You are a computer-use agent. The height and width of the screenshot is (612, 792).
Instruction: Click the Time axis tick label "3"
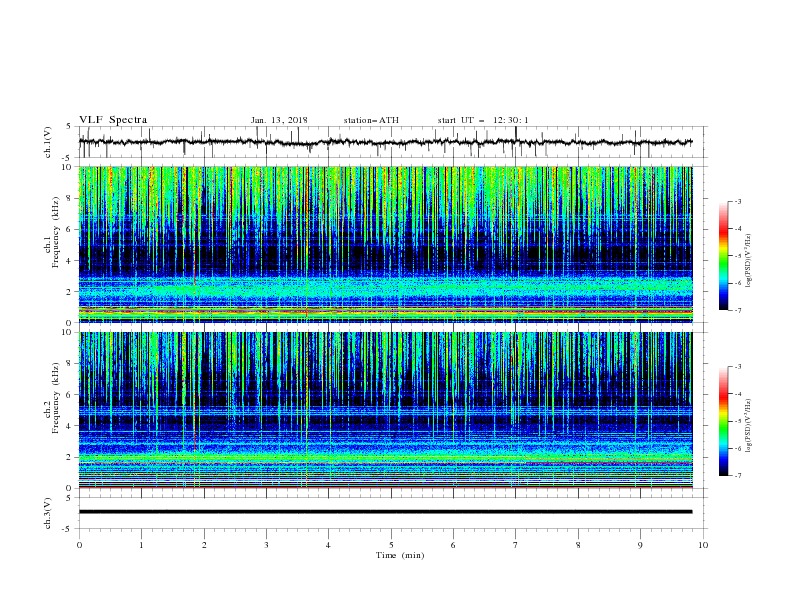266,545
